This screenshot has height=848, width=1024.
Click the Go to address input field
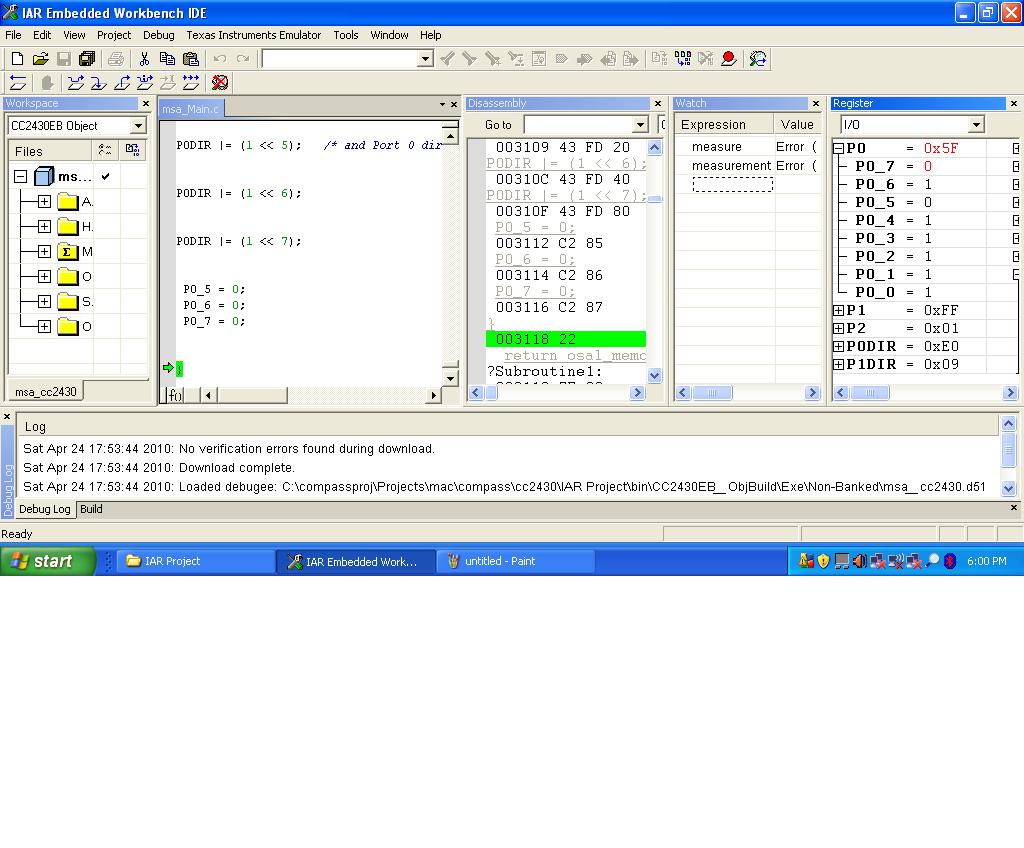coord(579,124)
